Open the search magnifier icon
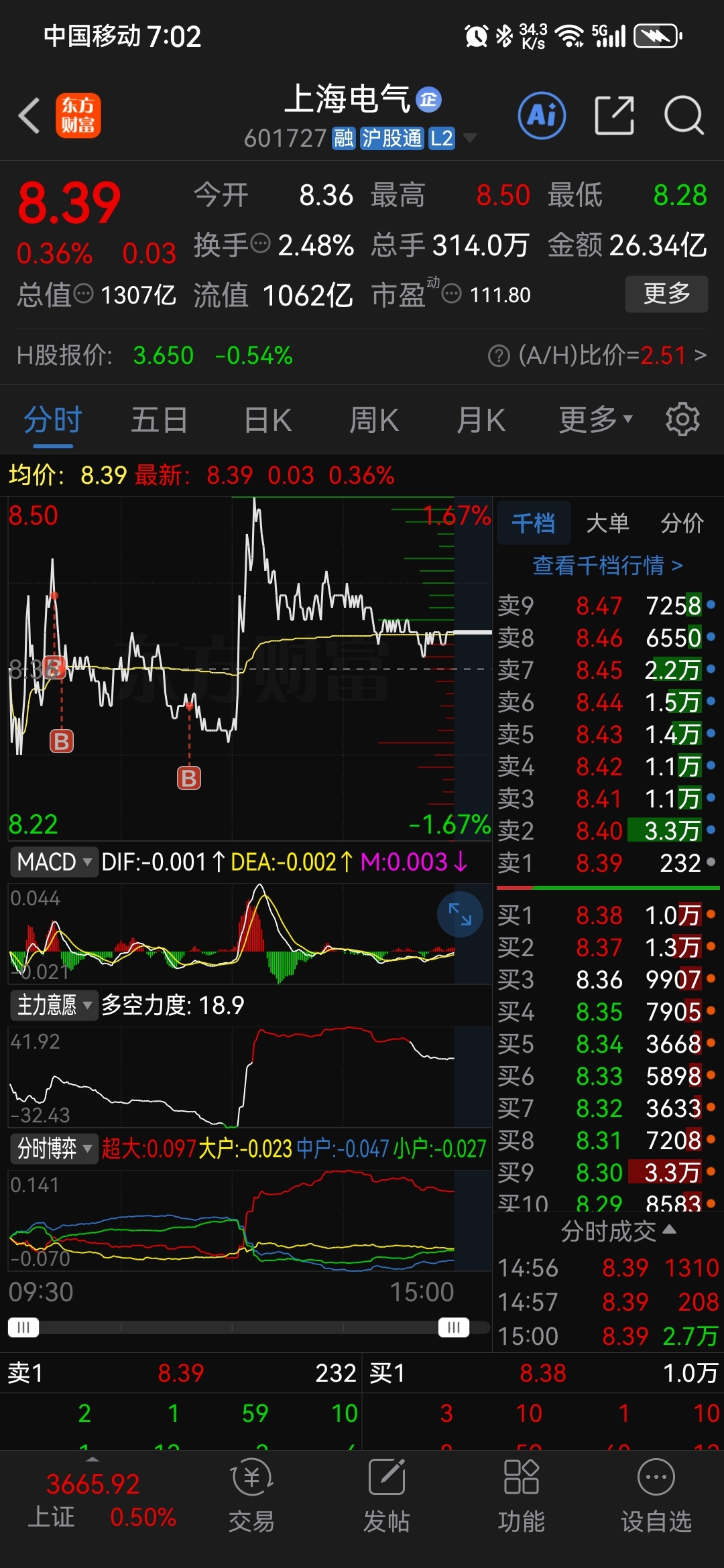724x1568 pixels. [683, 115]
